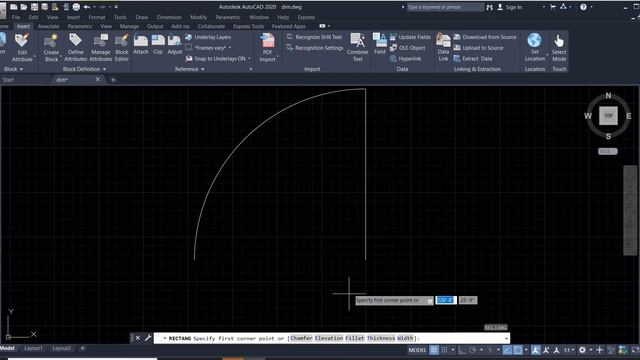Click the Create Block tool
Viewport: 640px width, 360px height.
coord(51,47)
